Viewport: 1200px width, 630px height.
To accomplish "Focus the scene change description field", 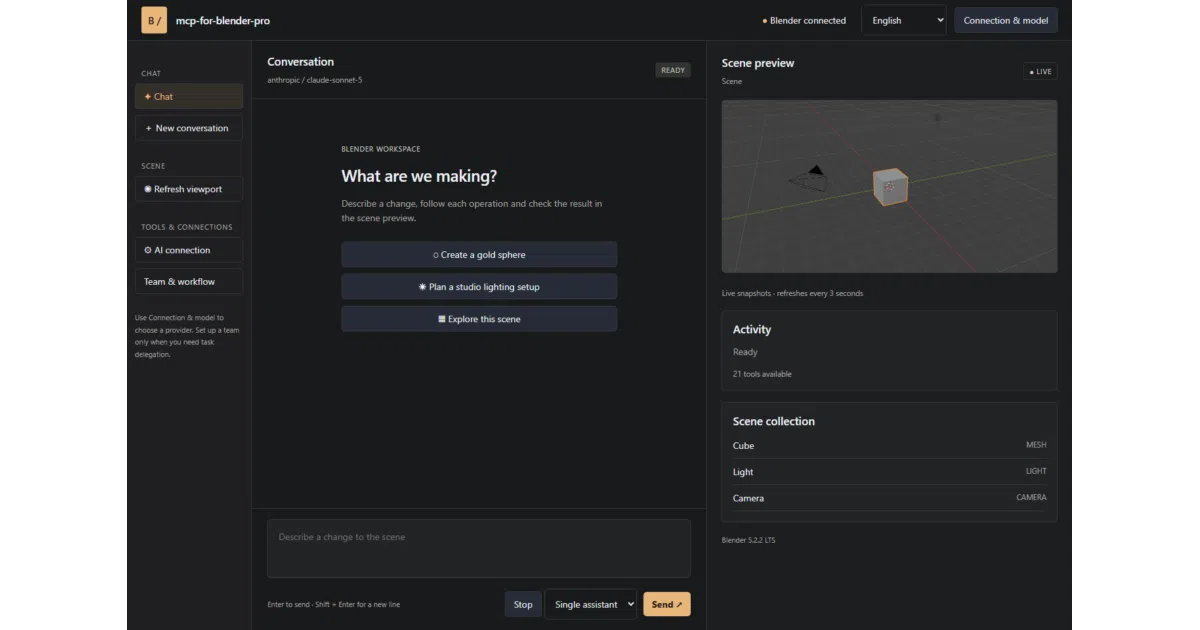I will 479,548.
